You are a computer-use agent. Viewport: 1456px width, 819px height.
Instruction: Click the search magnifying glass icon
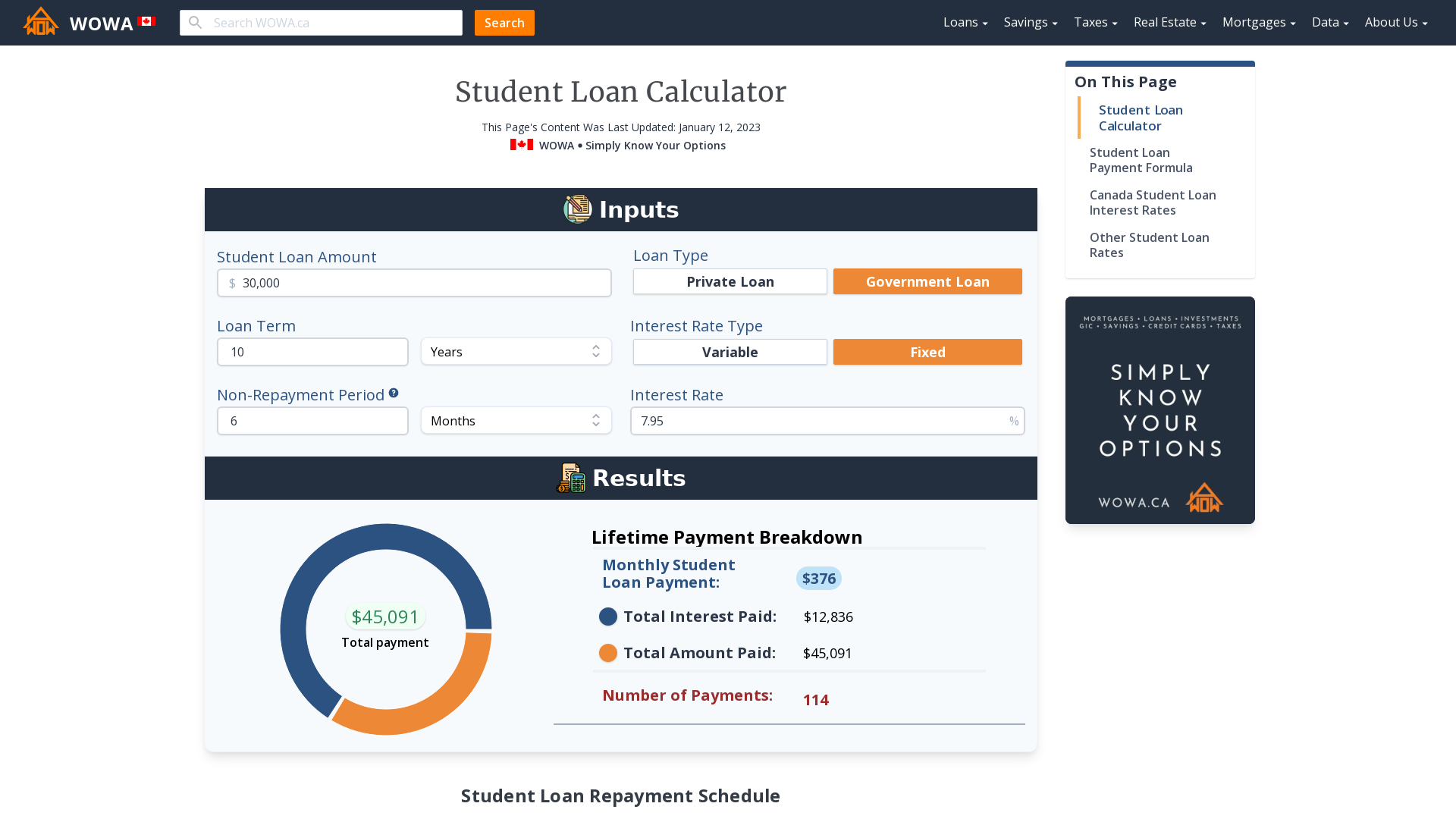pyautogui.click(x=196, y=23)
